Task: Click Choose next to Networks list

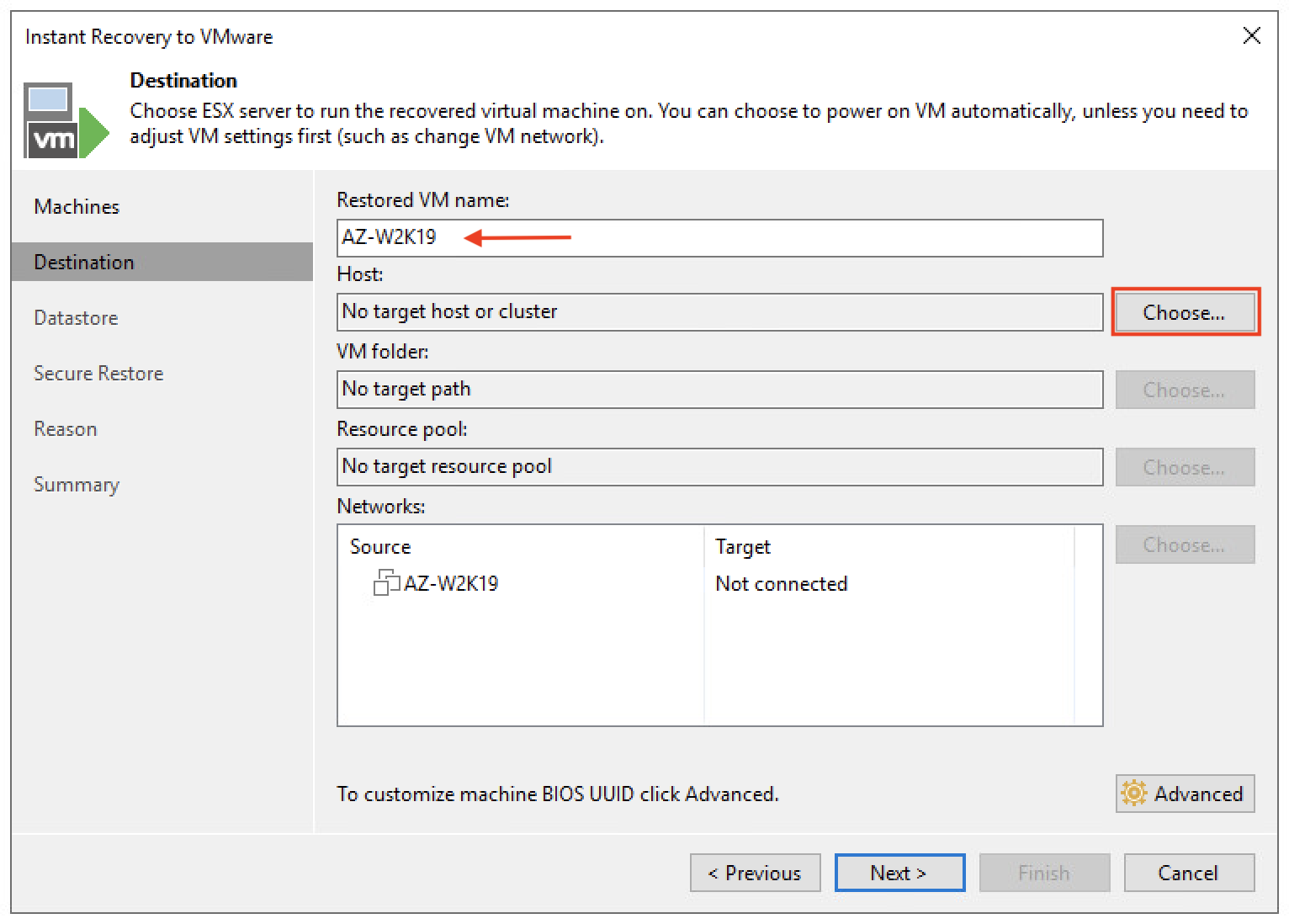Action: click(x=1185, y=544)
